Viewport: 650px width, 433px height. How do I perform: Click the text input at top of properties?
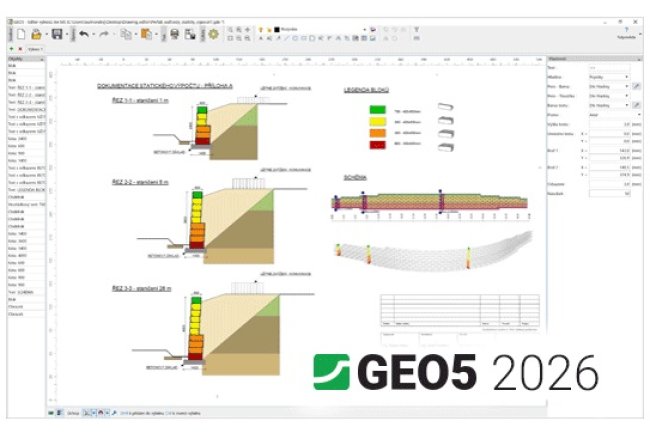(609, 68)
